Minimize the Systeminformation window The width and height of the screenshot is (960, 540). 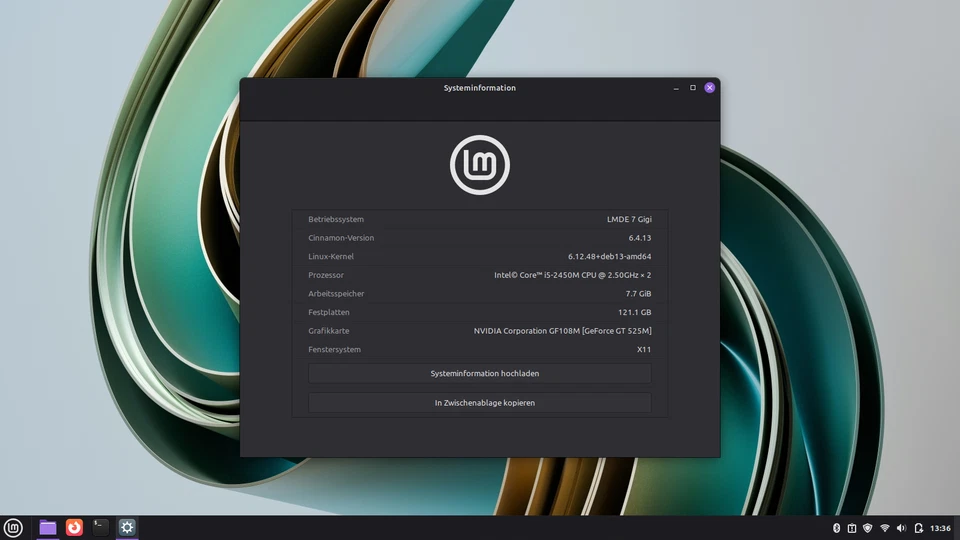point(675,88)
